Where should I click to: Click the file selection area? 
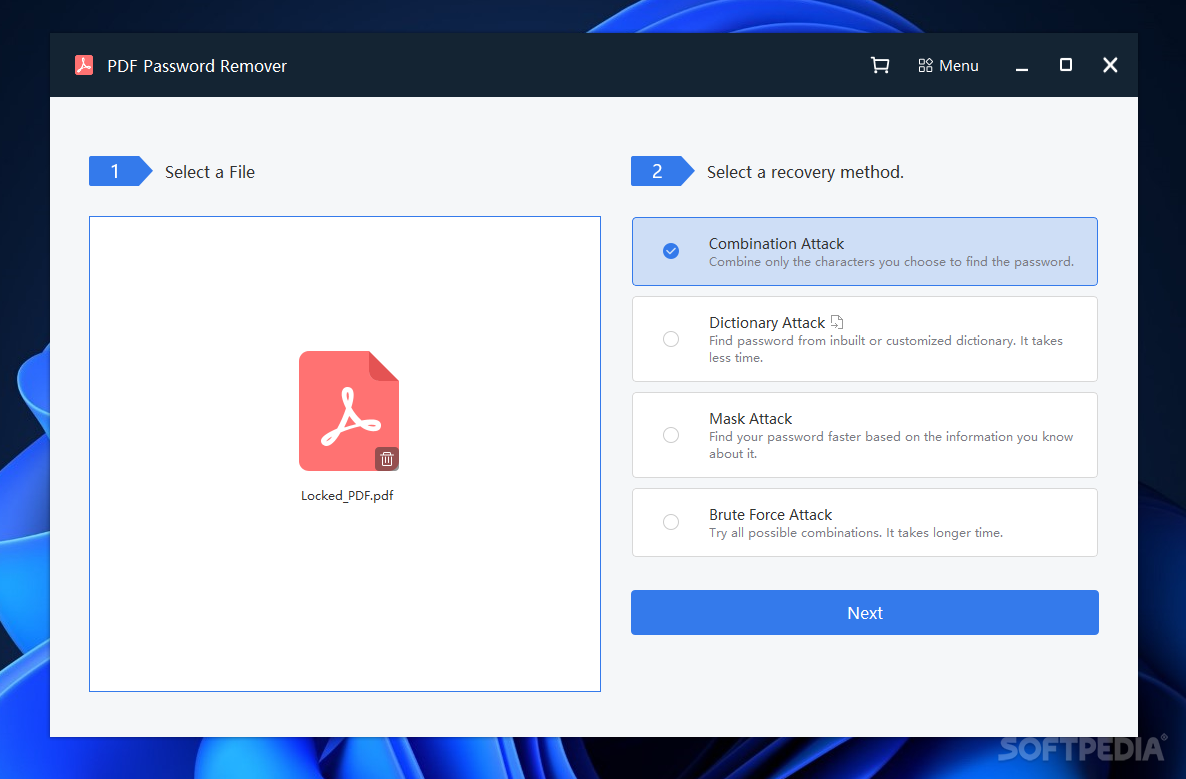point(345,600)
